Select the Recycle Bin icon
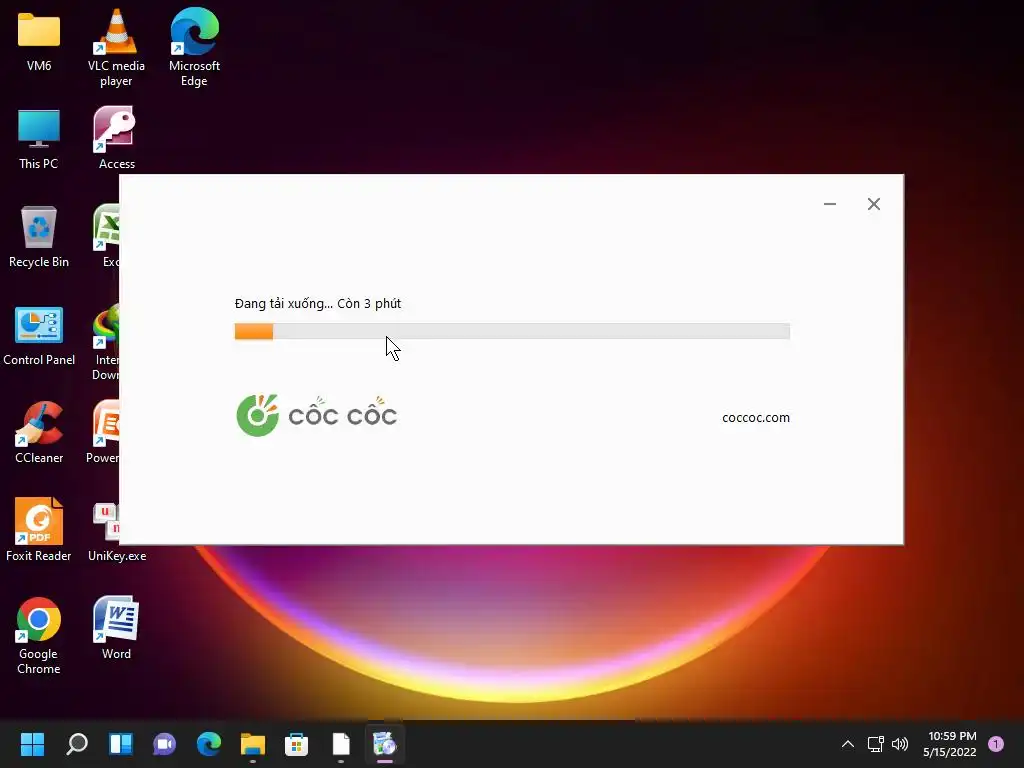The image size is (1024, 768). [39, 236]
